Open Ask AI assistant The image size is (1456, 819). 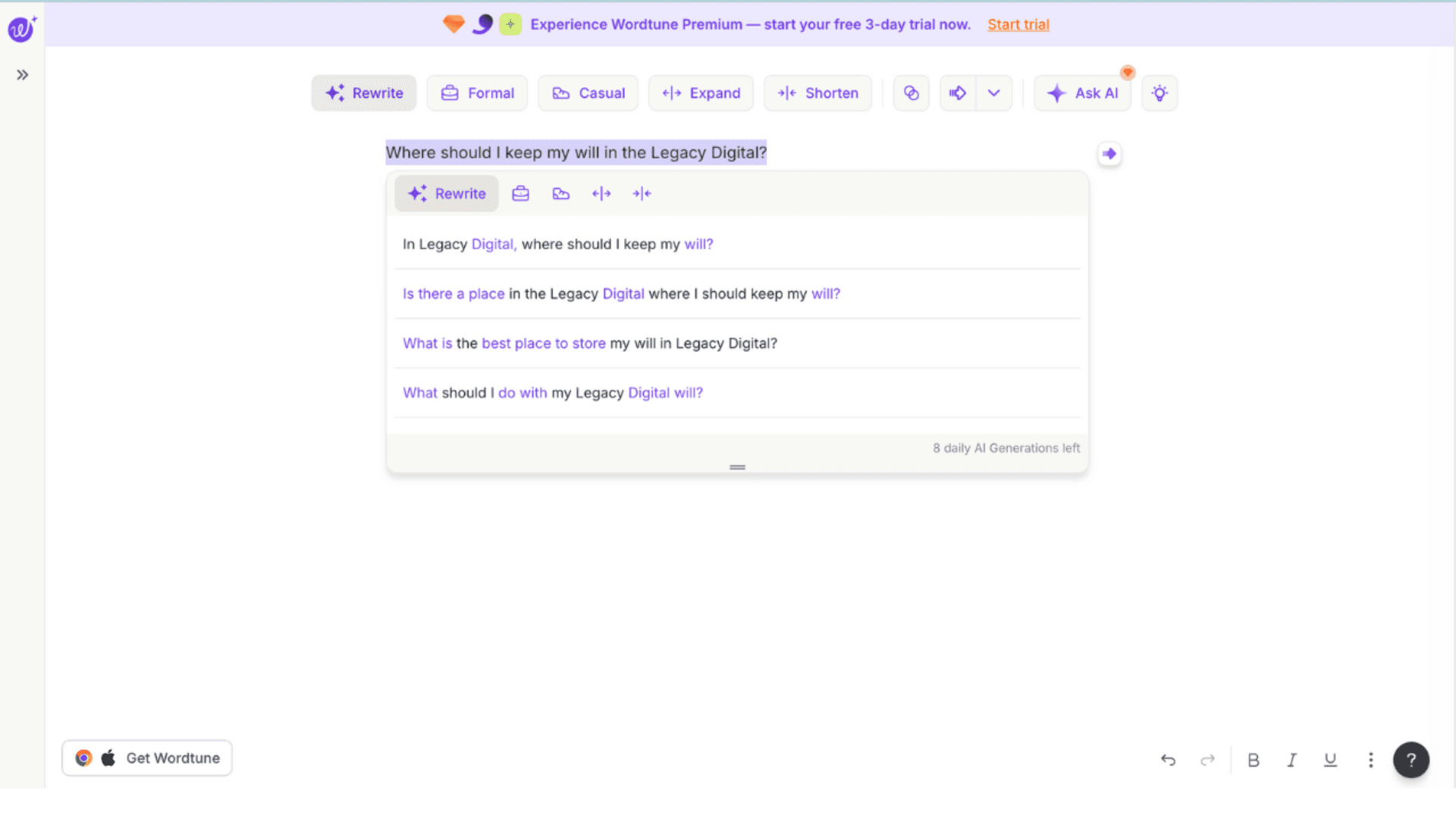tap(1082, 93)
